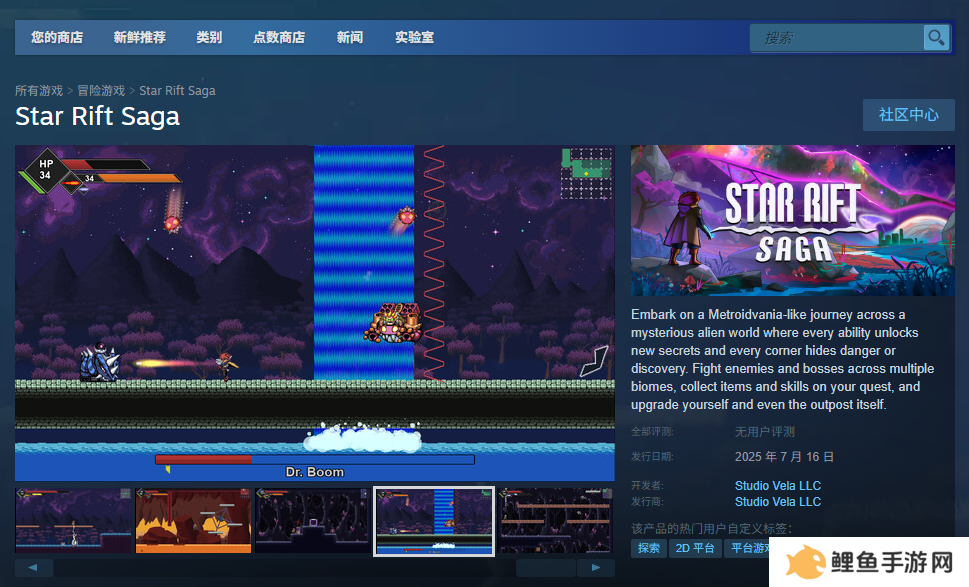Open the 您的商店 menu

[x=57, y=37]
